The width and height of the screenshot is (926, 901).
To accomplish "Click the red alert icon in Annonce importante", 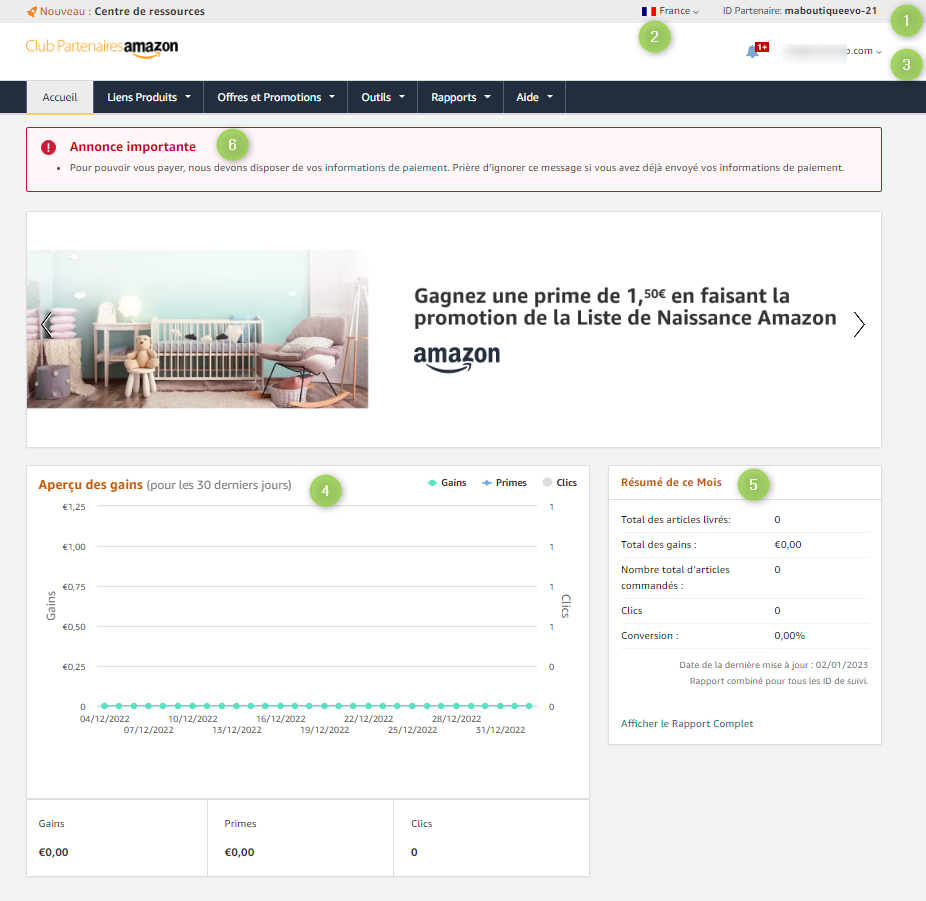I will pos(46,147).
